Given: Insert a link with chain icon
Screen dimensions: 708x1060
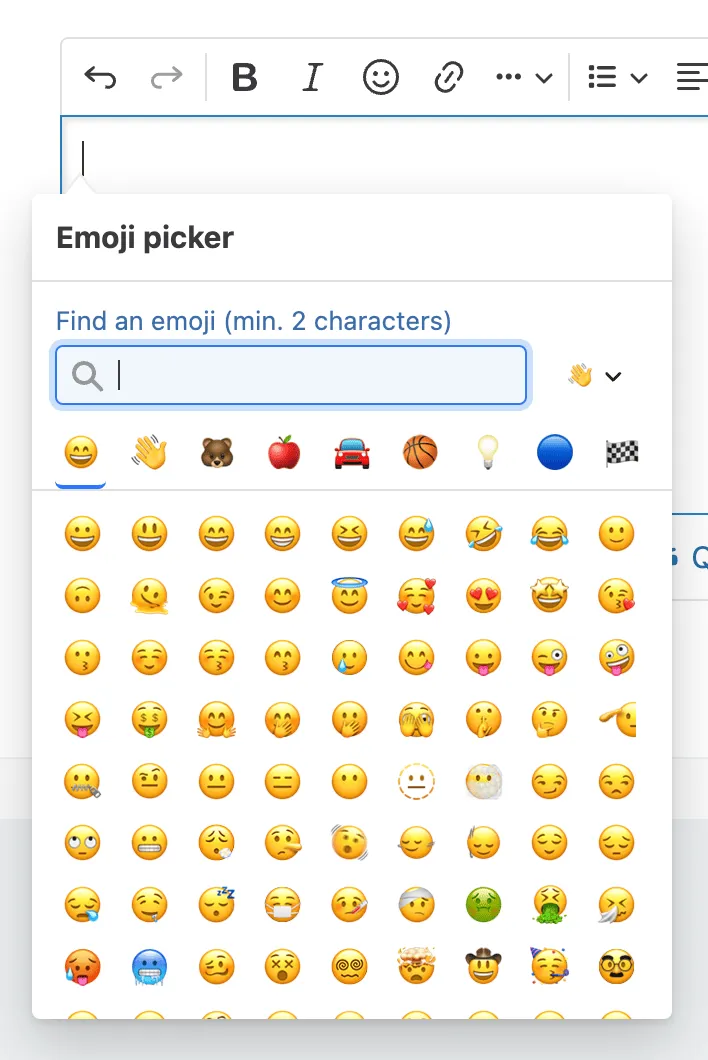Looking at the screenshot, I should [448, 77].
